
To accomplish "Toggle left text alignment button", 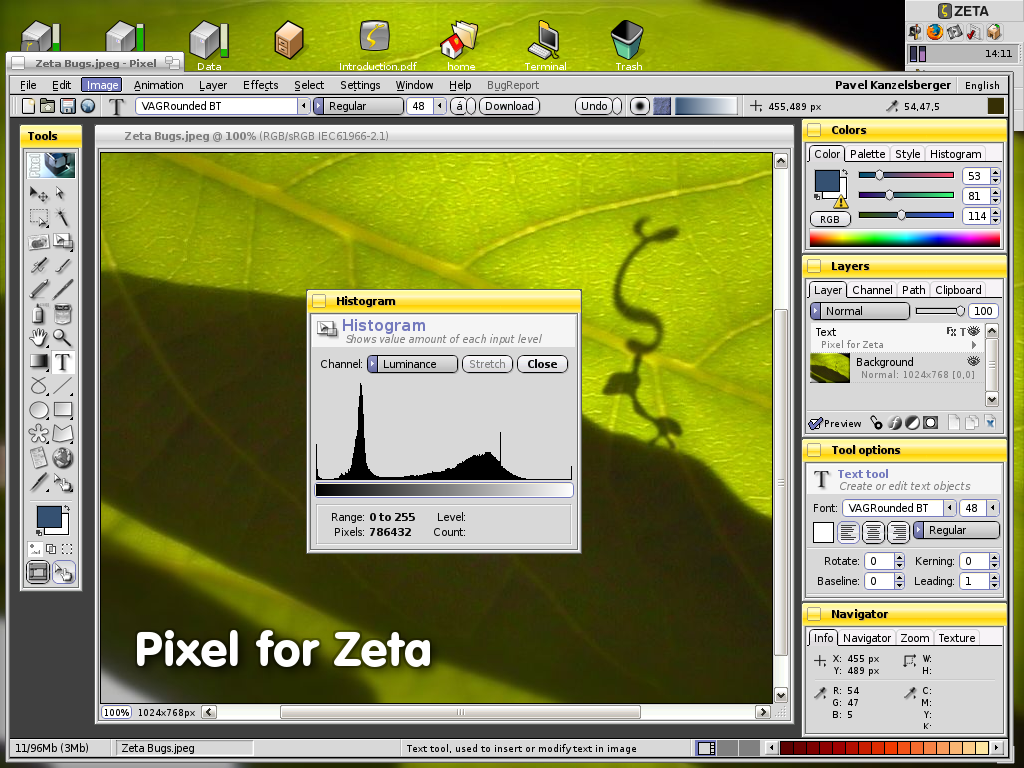I will 848,532.
